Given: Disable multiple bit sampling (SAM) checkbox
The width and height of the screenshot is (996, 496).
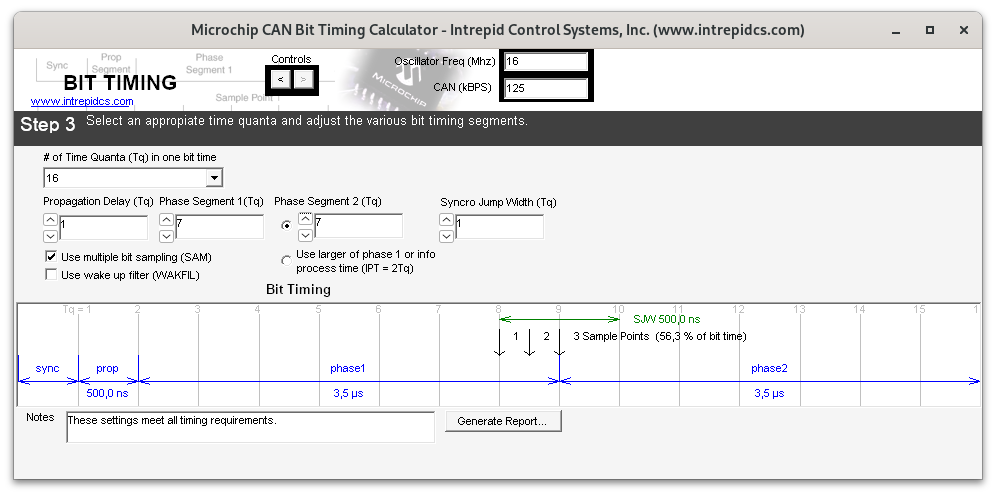Looking at the screenshot, I should 52,257.
